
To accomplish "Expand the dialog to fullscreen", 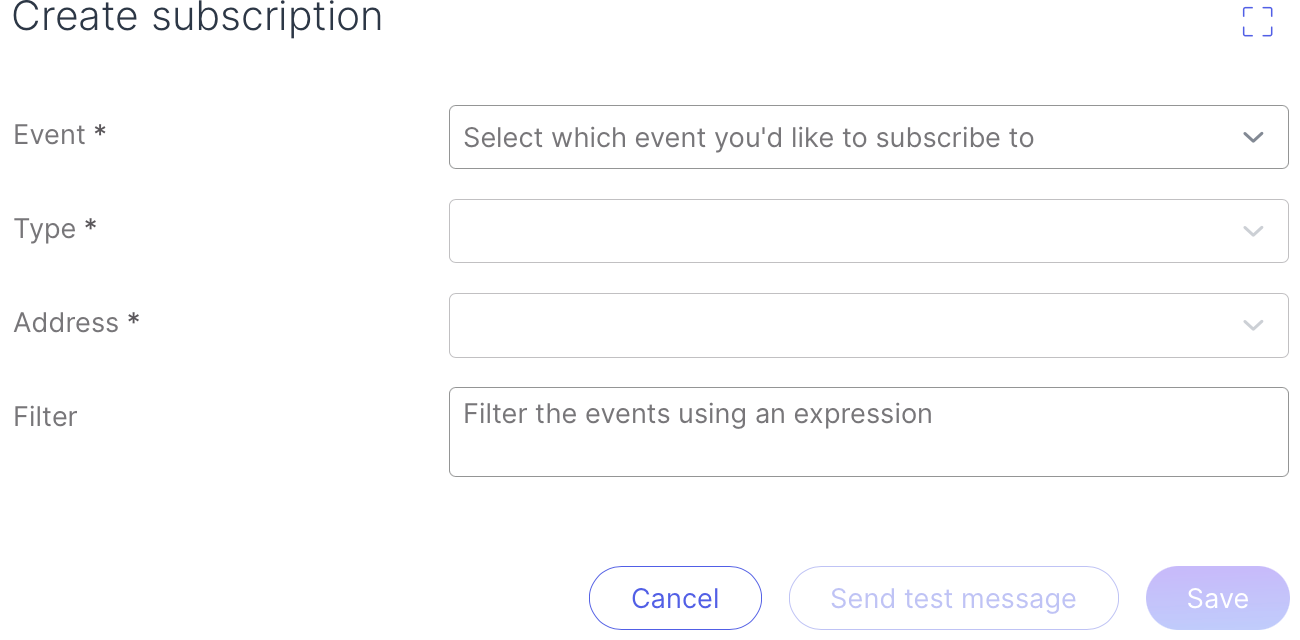I will [1257, 21].
